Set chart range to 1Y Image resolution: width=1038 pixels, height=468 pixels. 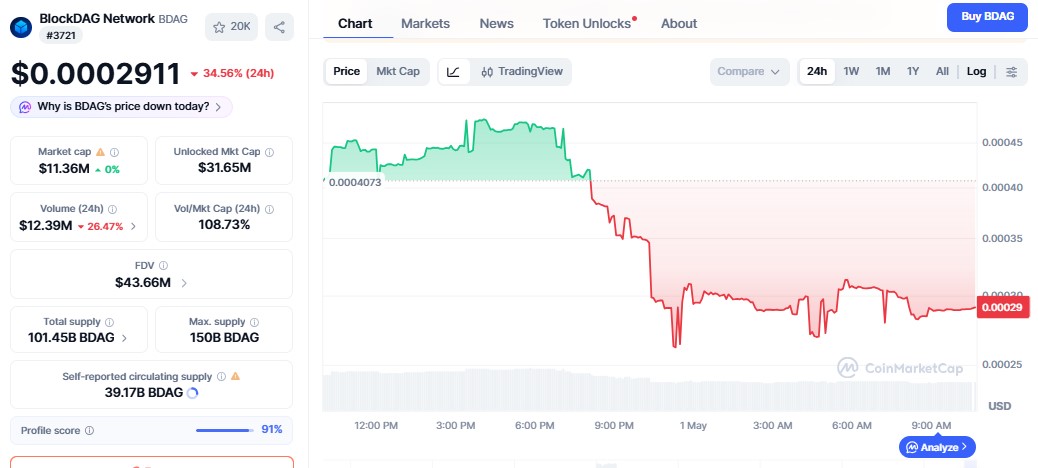point(913,71)
